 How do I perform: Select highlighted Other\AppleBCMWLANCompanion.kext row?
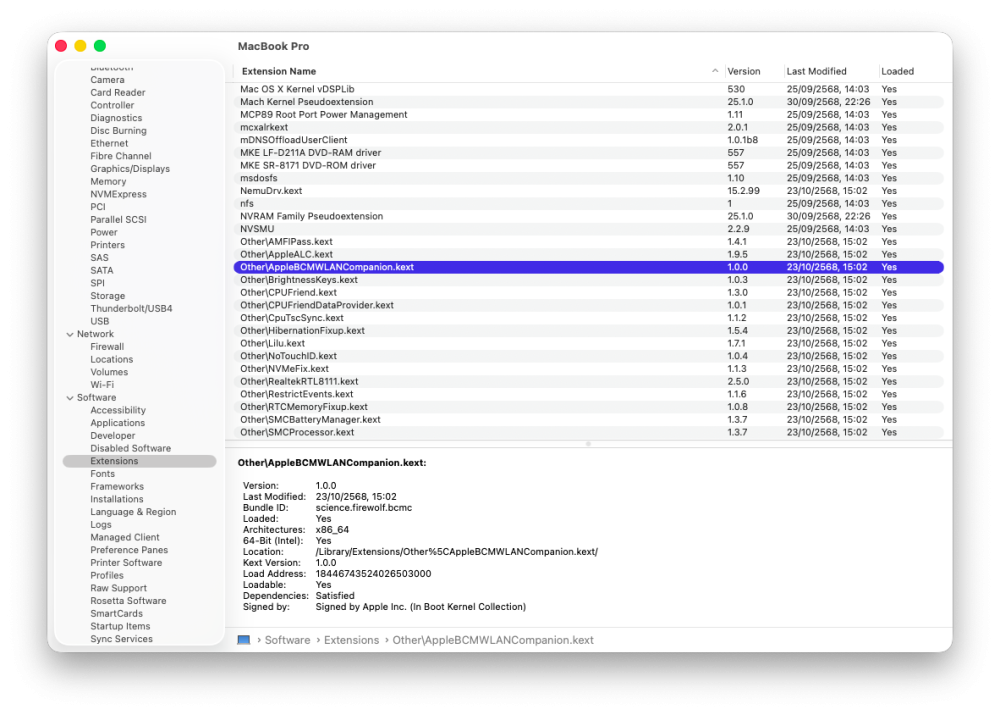pos(589,267)
